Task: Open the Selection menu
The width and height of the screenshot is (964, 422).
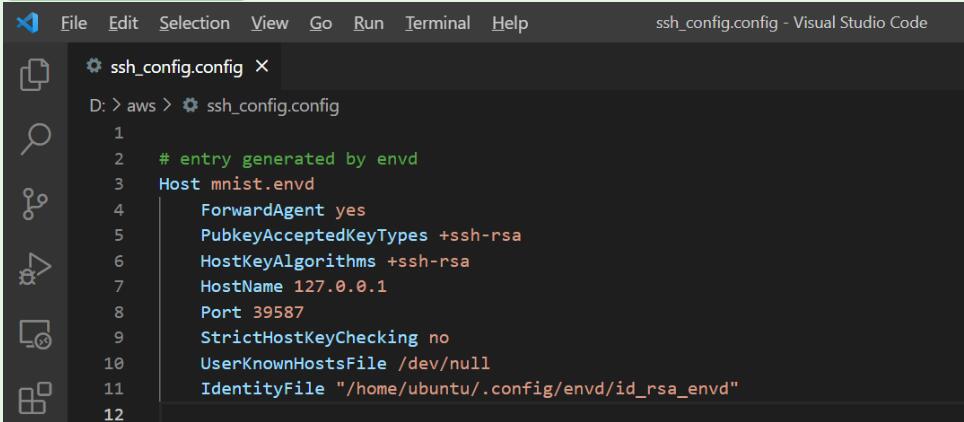Action: (194, 23)
